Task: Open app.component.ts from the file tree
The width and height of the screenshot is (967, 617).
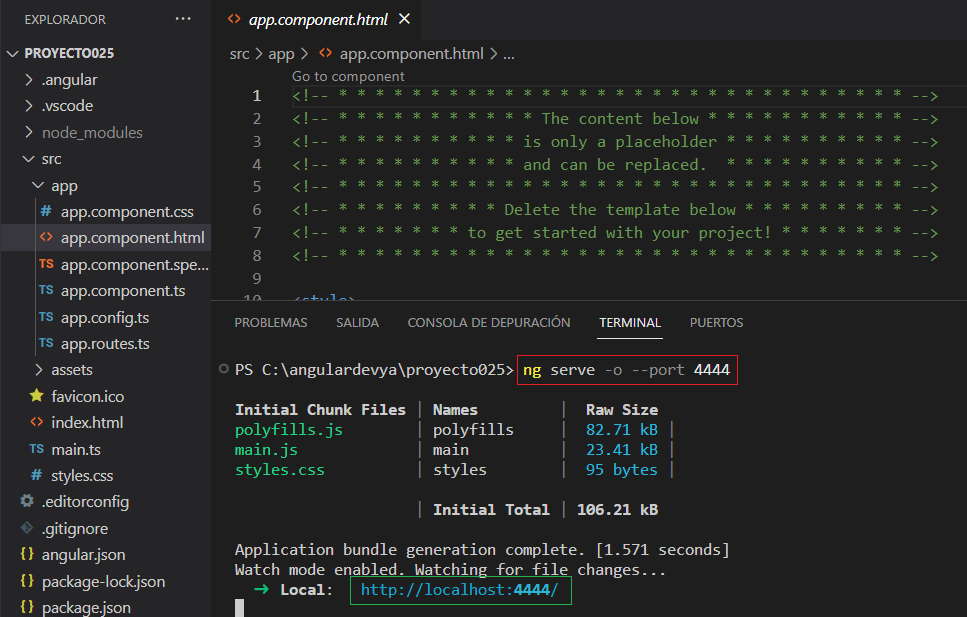Action: pyautogui.click(x=123, y=291)
